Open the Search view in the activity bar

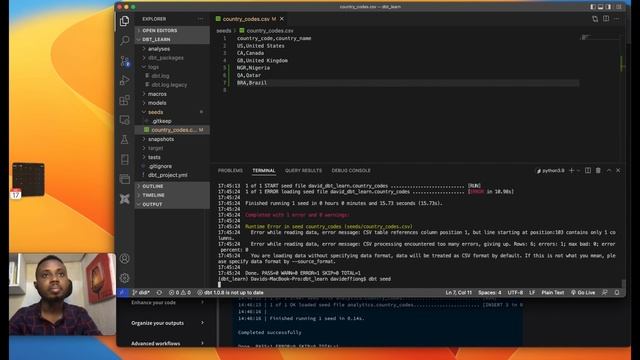(x=124, y=40)
